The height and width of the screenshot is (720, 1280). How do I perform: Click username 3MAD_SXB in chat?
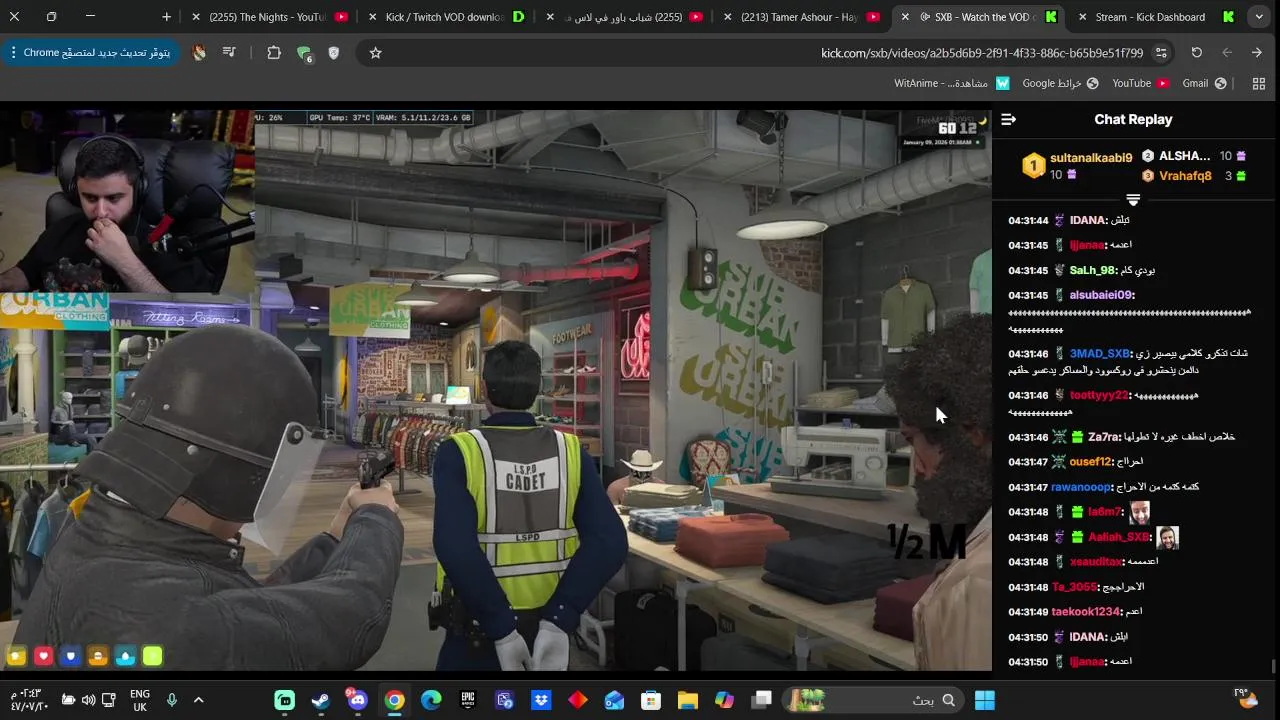tap(1099, 354)
